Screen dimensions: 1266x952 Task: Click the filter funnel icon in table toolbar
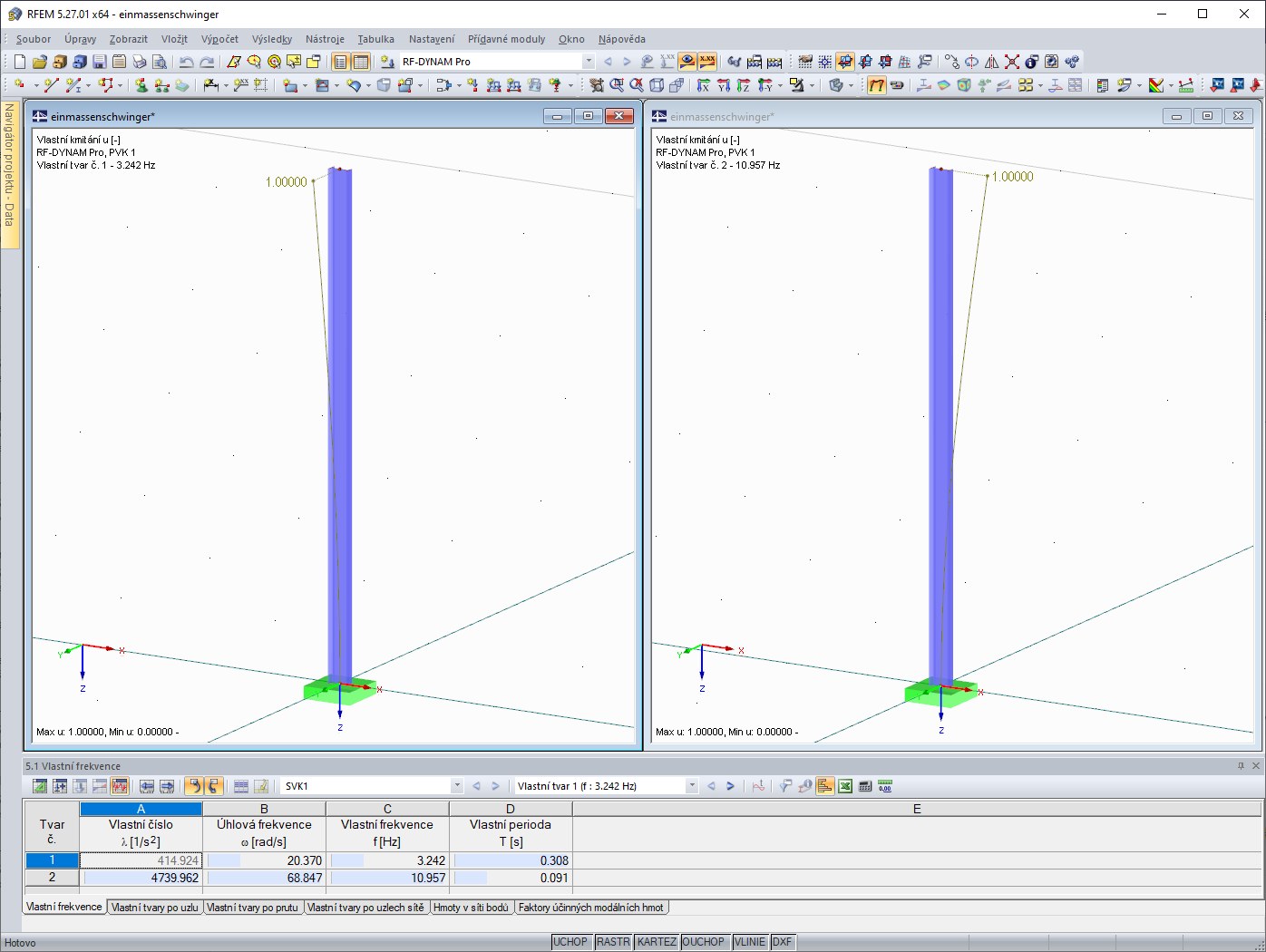pos(785,786)
